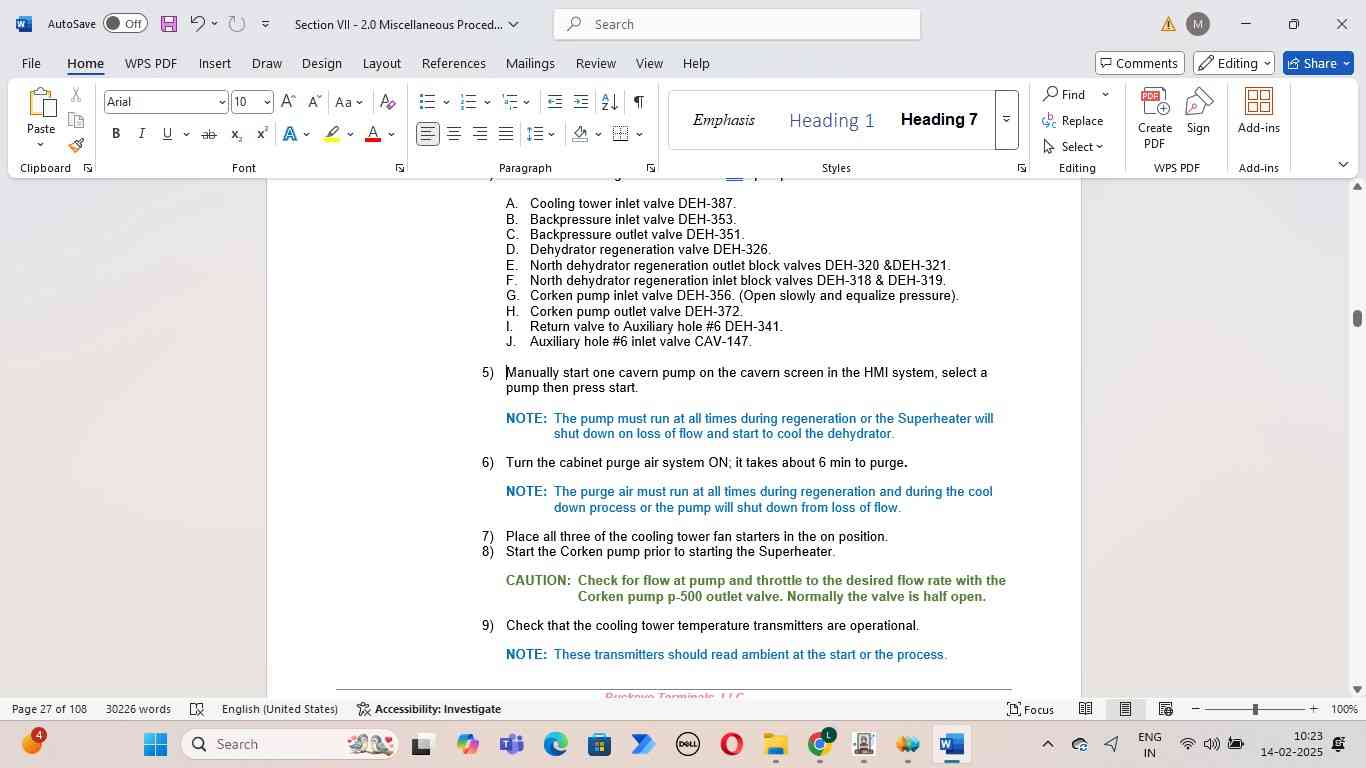
Task: Click the Focus mode button
Action: click(x=1030, y=709)
